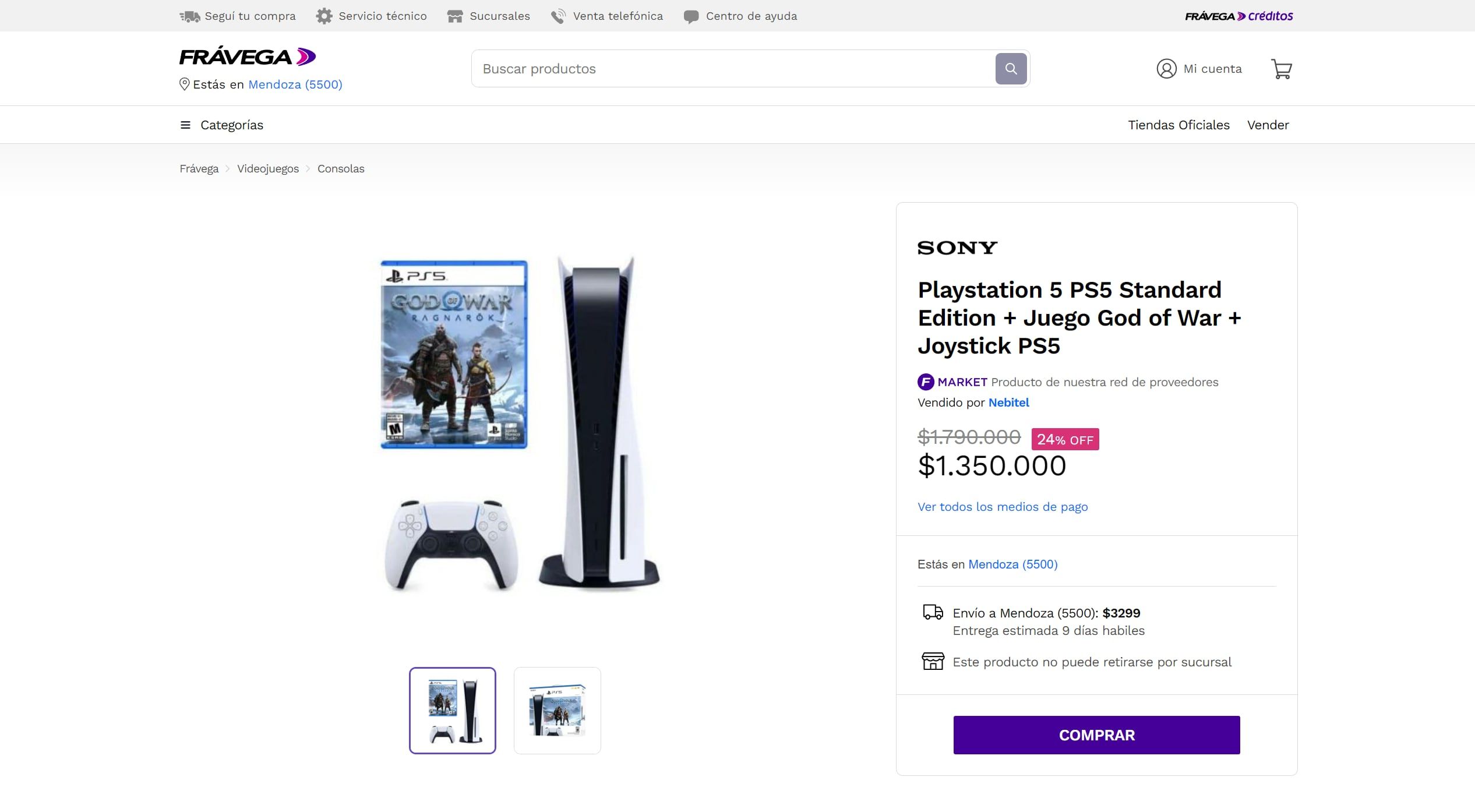1475x812 pixels.
Task: Open the Vender menu item
Action: pos(1268,125)
